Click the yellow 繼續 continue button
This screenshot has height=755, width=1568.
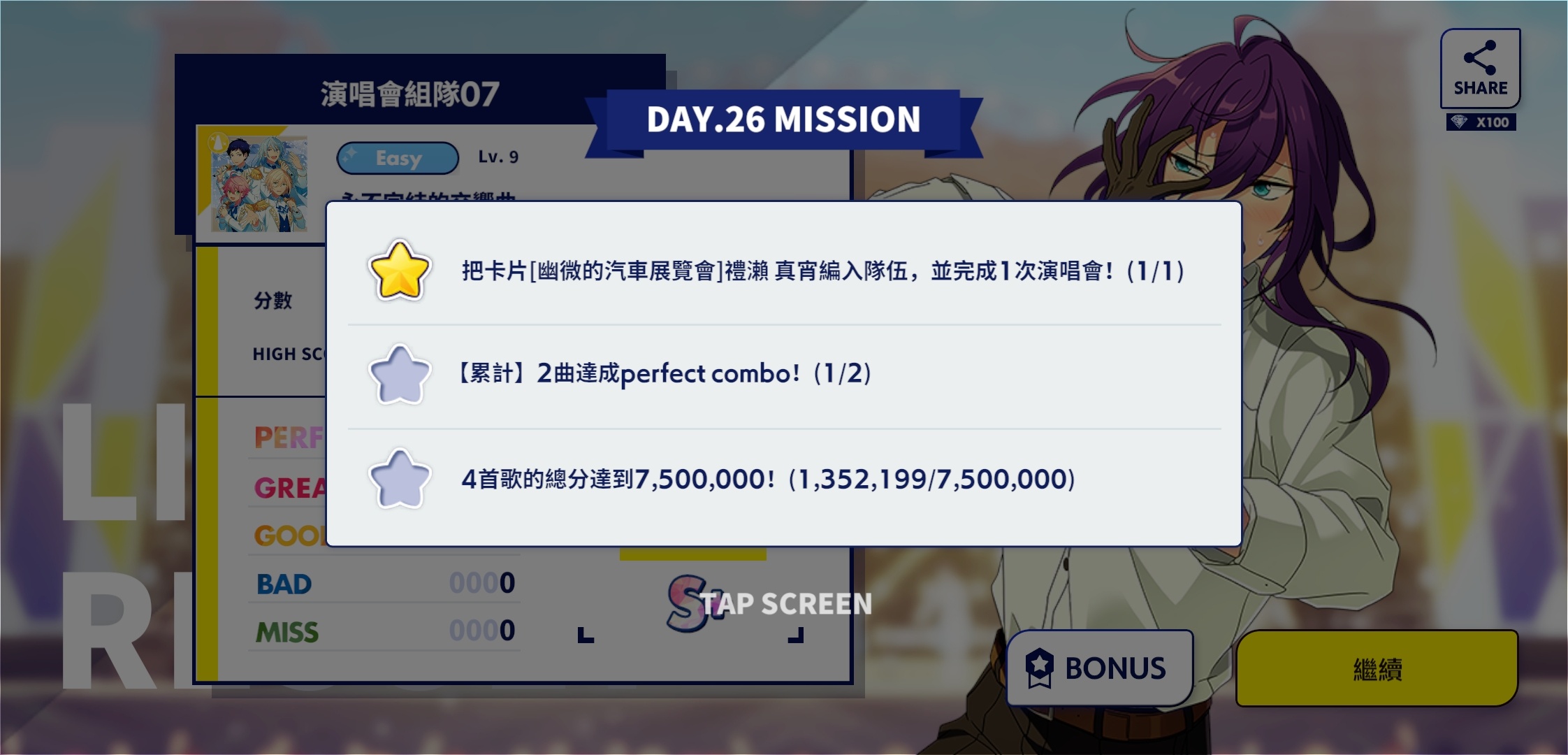(x=1377, y=668)
